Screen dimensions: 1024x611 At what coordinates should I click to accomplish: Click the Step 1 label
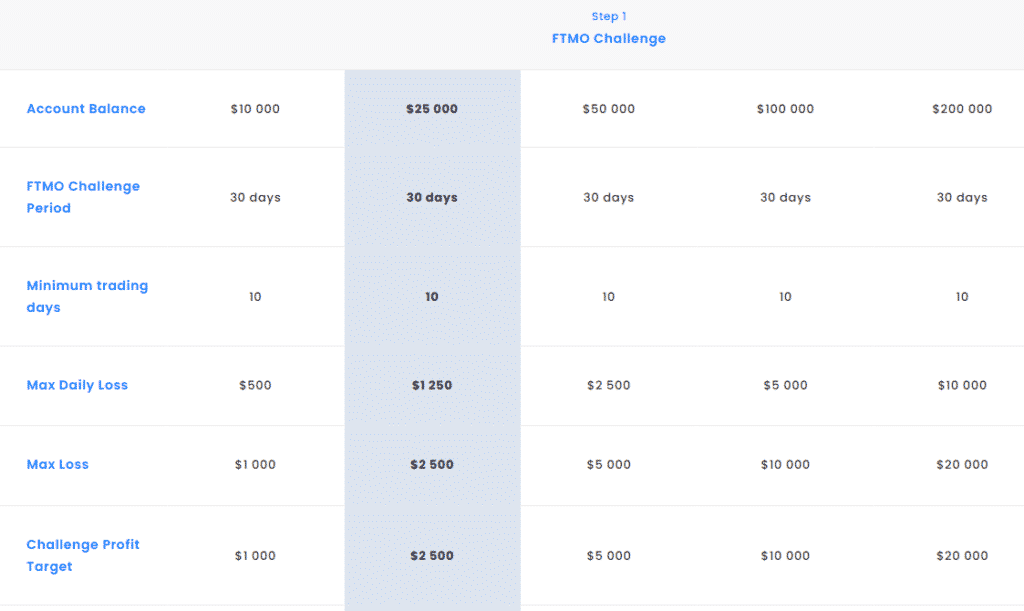(609, 16)
